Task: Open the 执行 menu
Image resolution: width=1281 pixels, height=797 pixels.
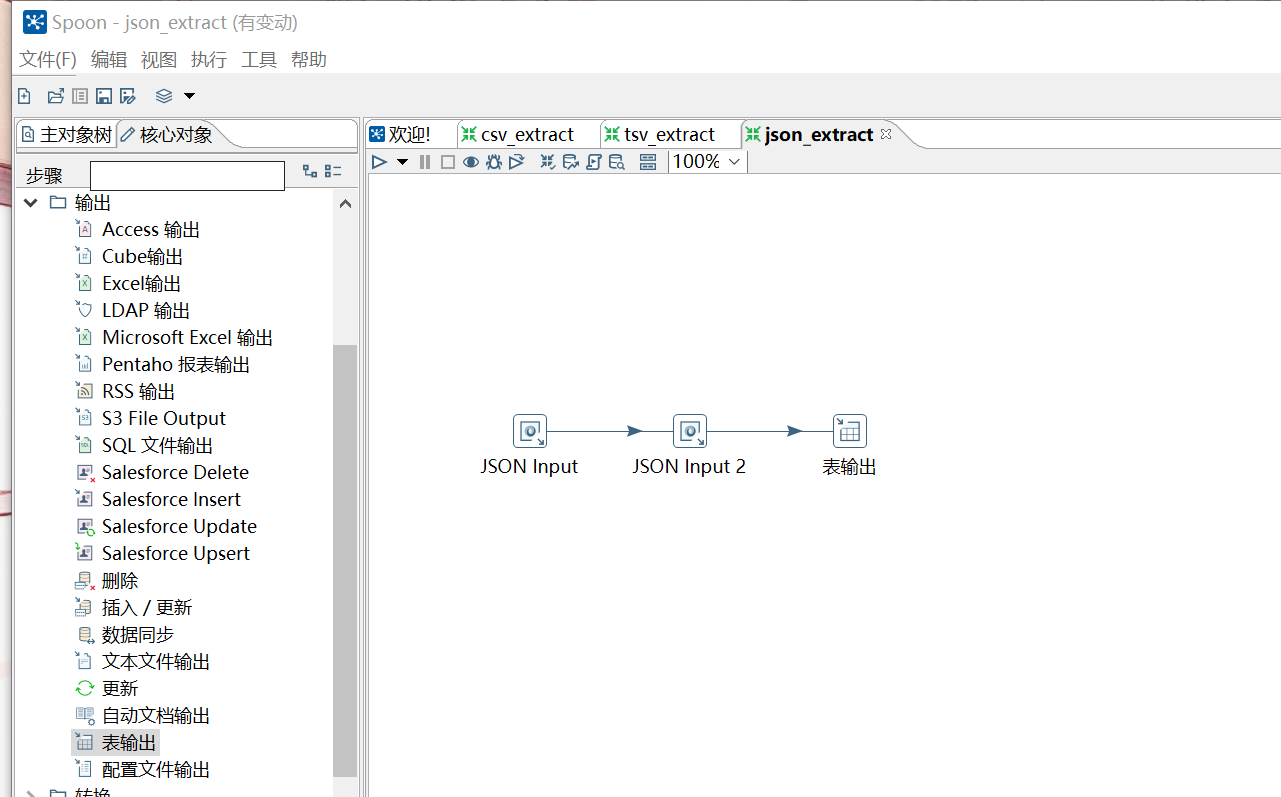Action: (209, 59)
